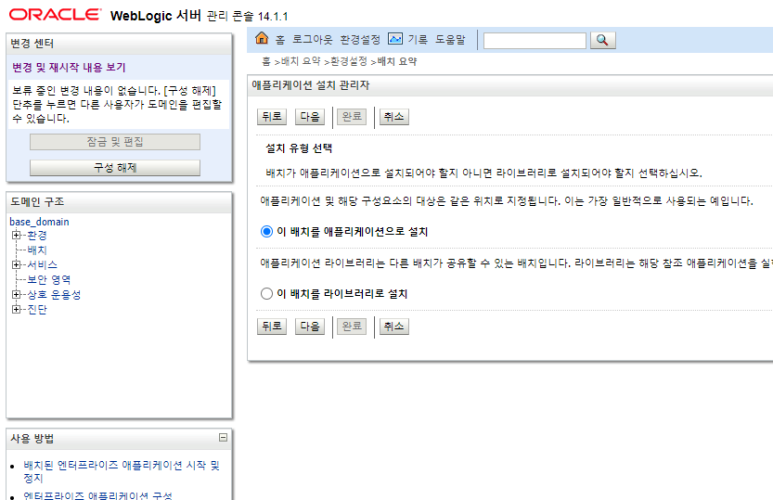This screenshot has height=500, width=773.
Task: Open 기록 in the top toolbar
Action: click(418, 39)
